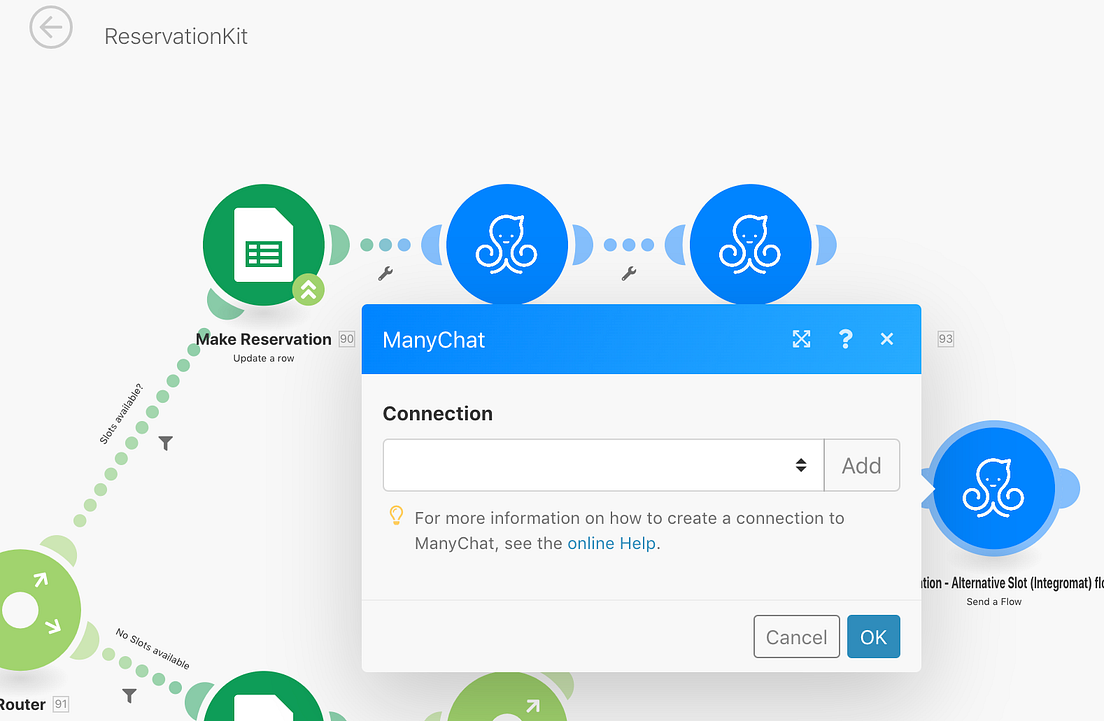Open help for the ManyChat dialog

846,339
